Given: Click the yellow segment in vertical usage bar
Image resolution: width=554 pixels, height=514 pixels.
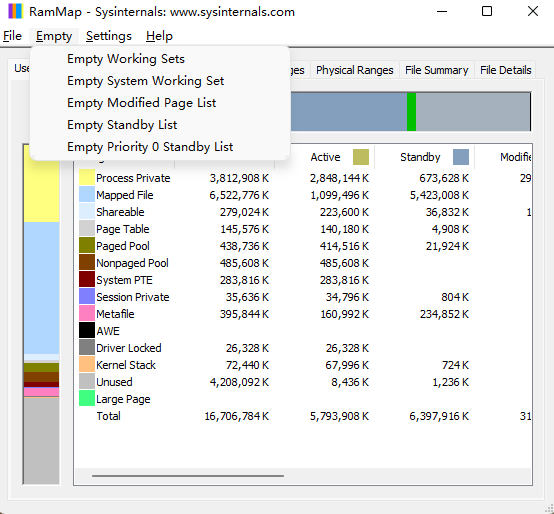Looking at the screenshot, I should tap(41, 184).
